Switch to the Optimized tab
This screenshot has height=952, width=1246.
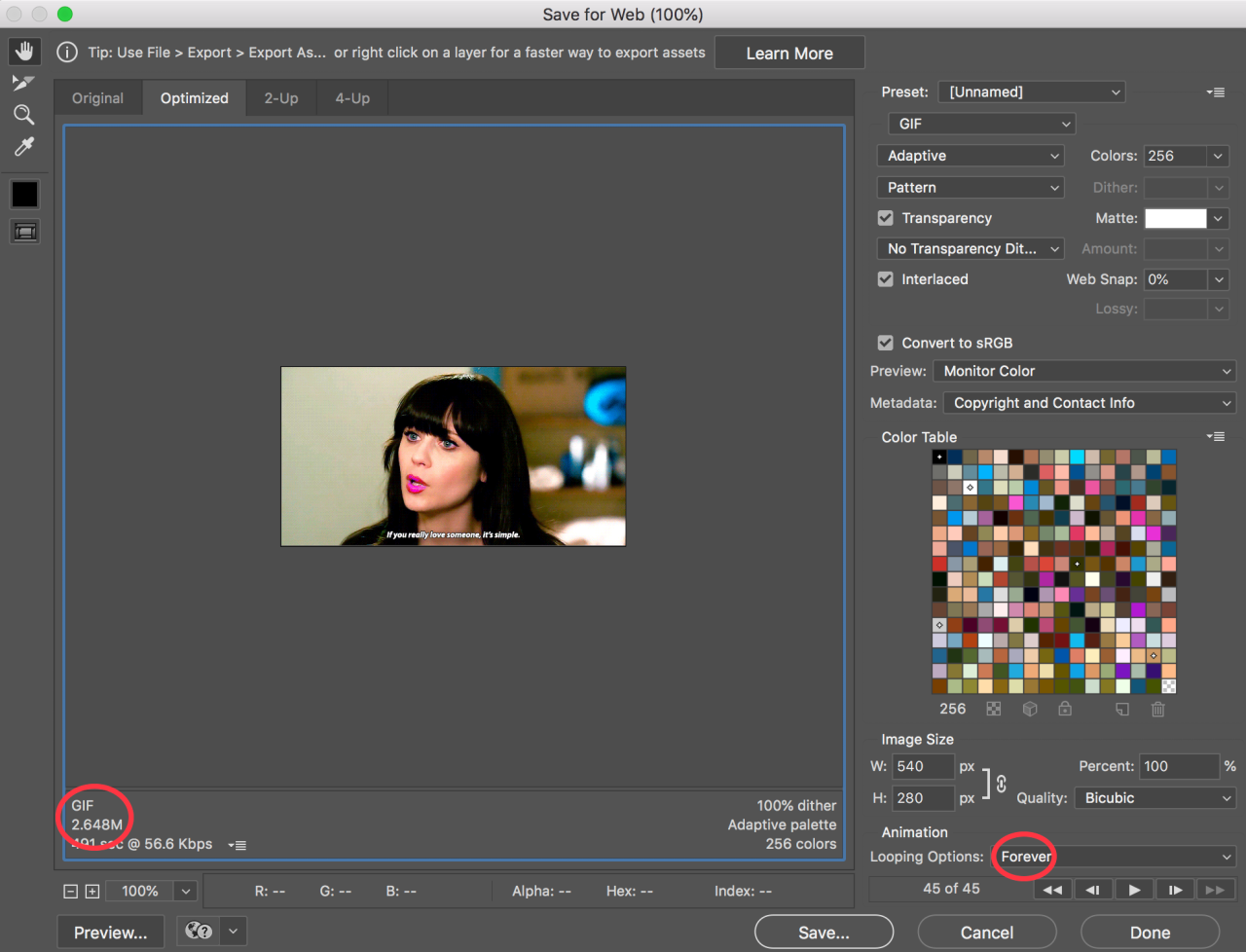[x=195, y=98]
